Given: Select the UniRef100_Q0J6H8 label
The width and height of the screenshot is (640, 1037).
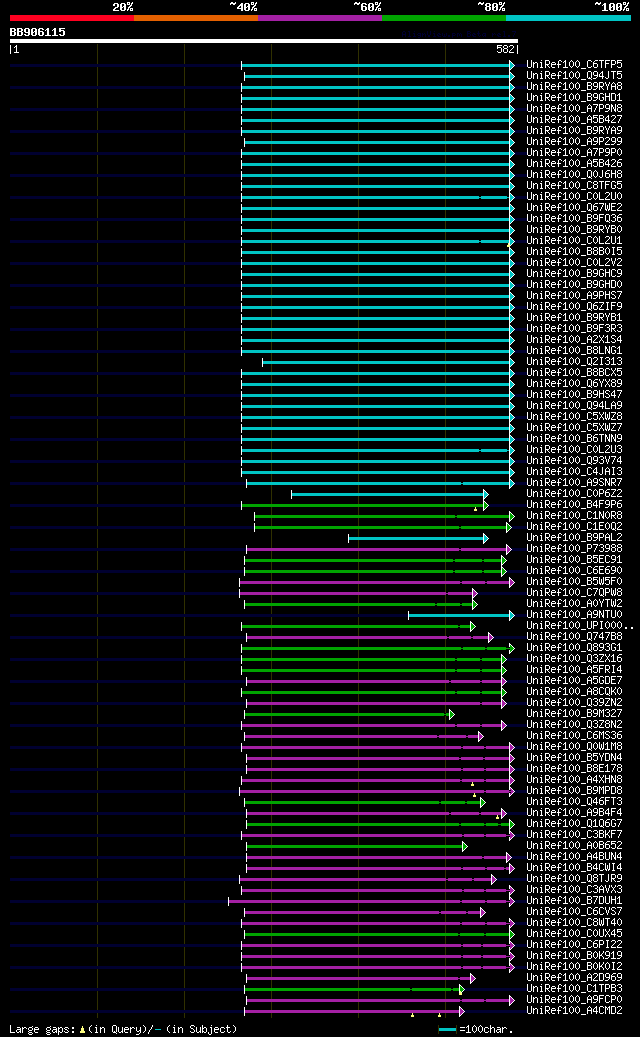Looking at the screenshot, I should point(574,175).
